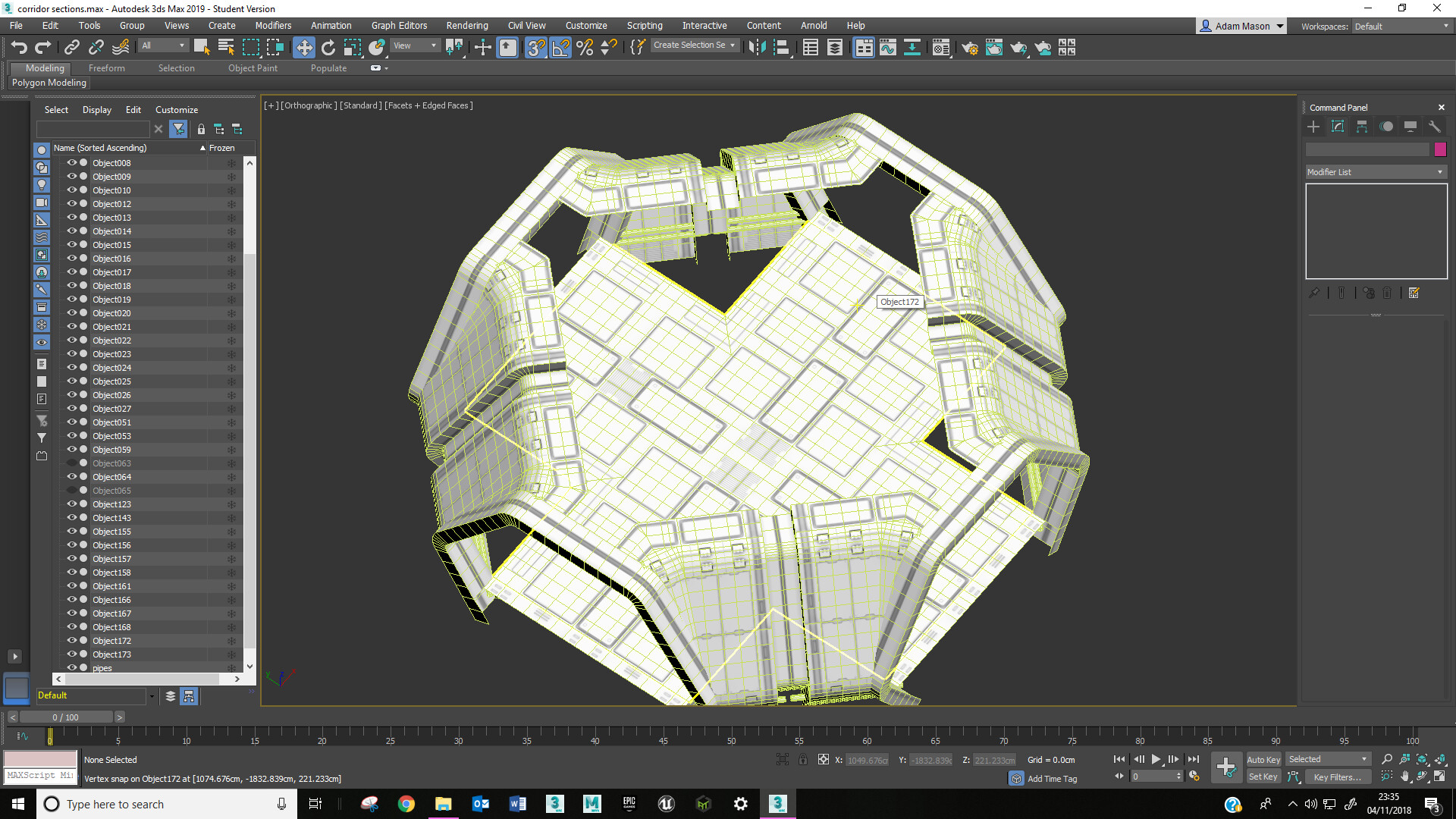Choose the Select Object tool
The height and width of the screenshot is (819, 1456).
coord(202,48)
